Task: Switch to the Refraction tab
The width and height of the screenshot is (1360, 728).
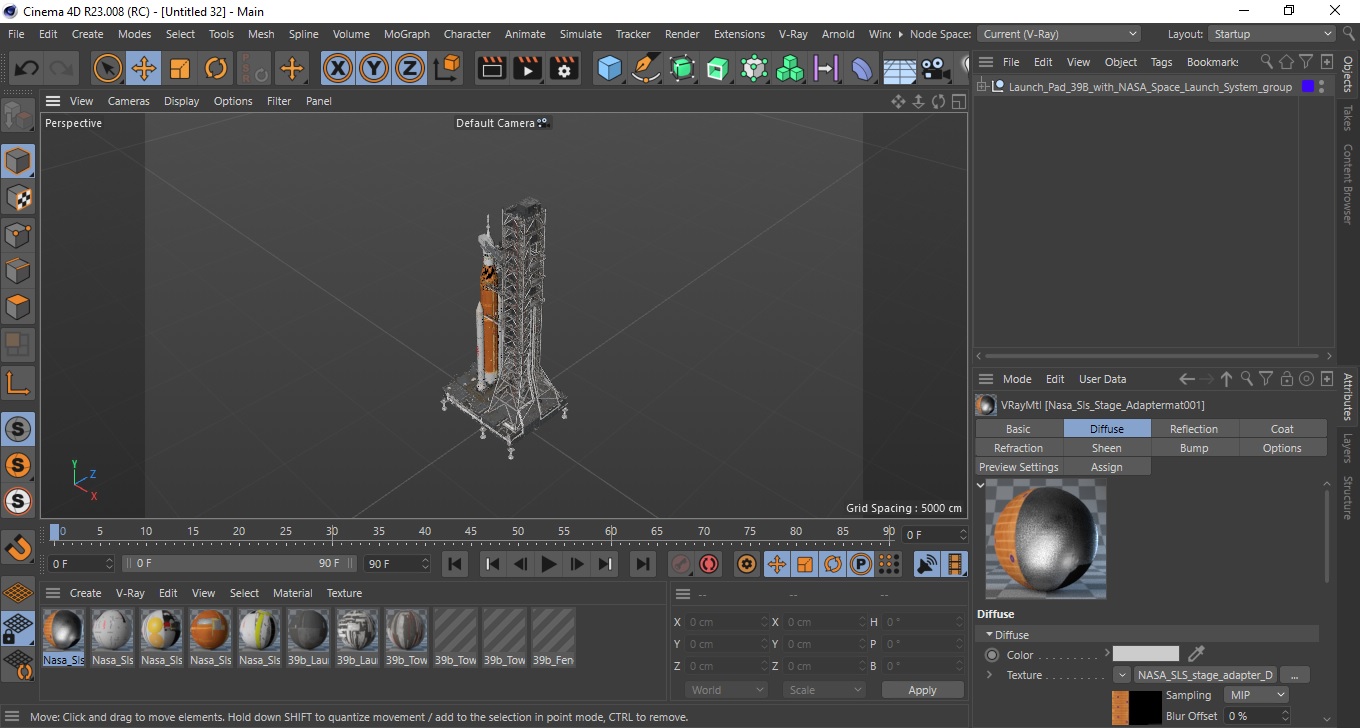Action: pyautogui.click(x=1019, y=448)
